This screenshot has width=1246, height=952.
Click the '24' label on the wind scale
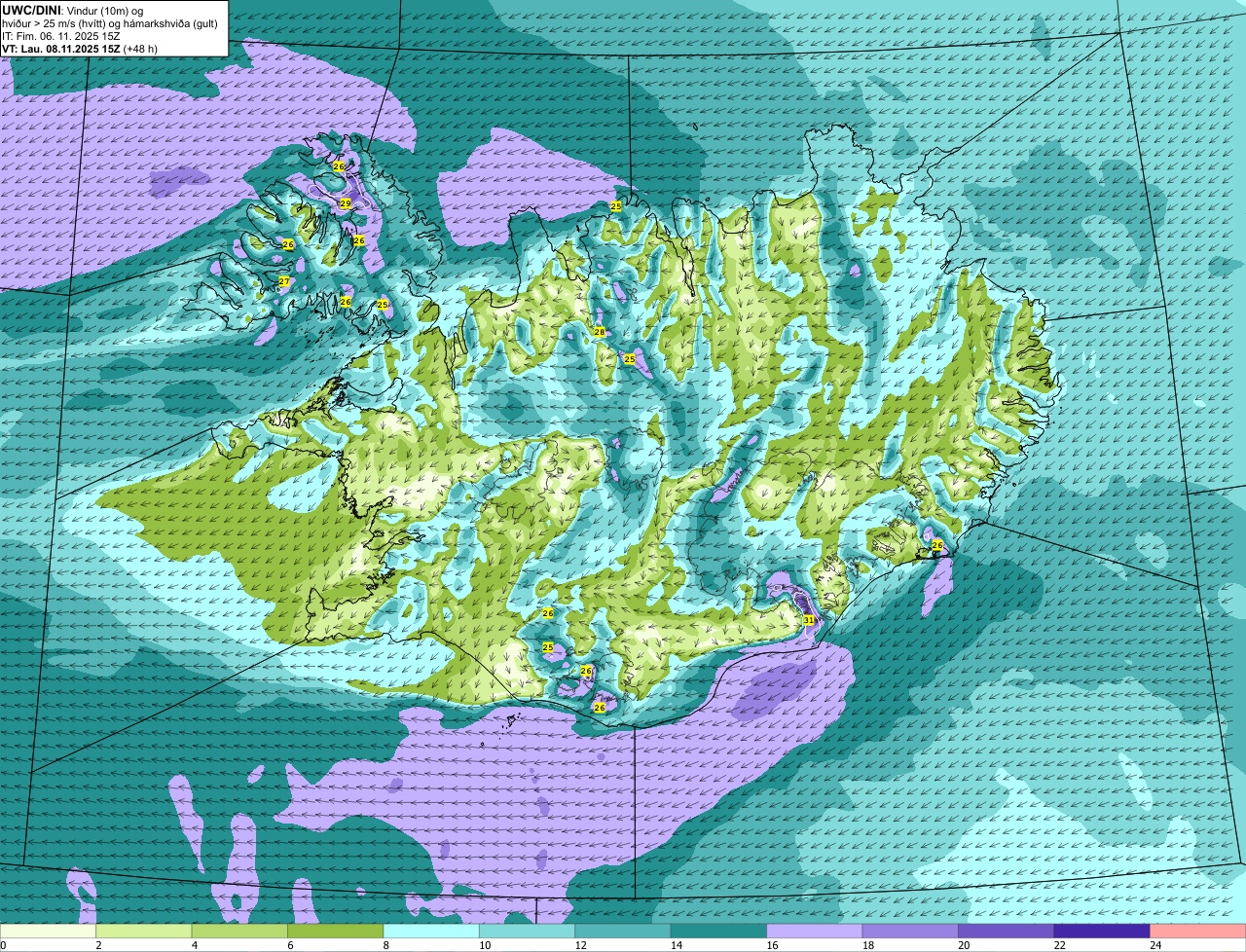click(1155, 945)
